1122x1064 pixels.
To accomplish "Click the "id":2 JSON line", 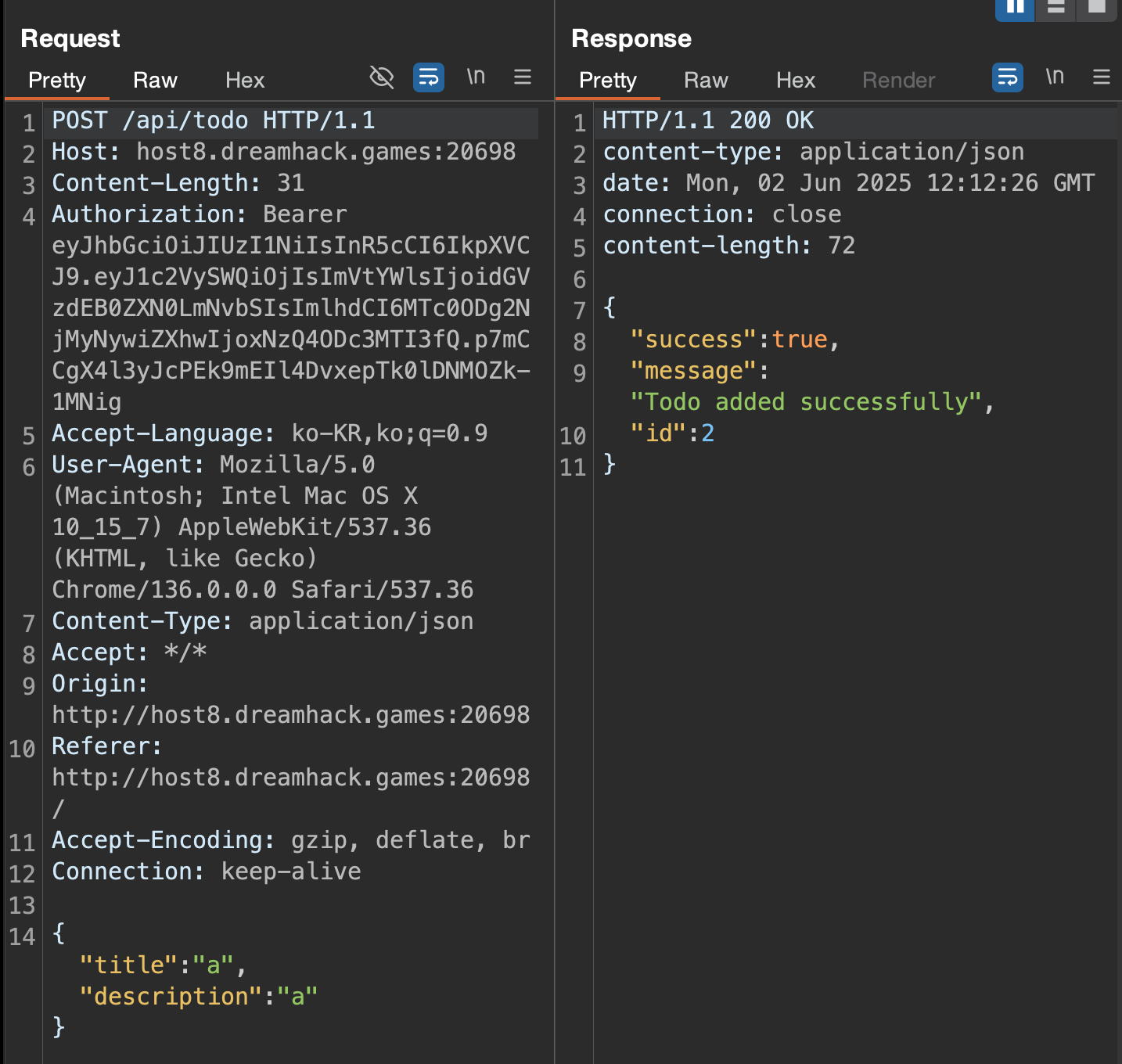I will (673, 433).
